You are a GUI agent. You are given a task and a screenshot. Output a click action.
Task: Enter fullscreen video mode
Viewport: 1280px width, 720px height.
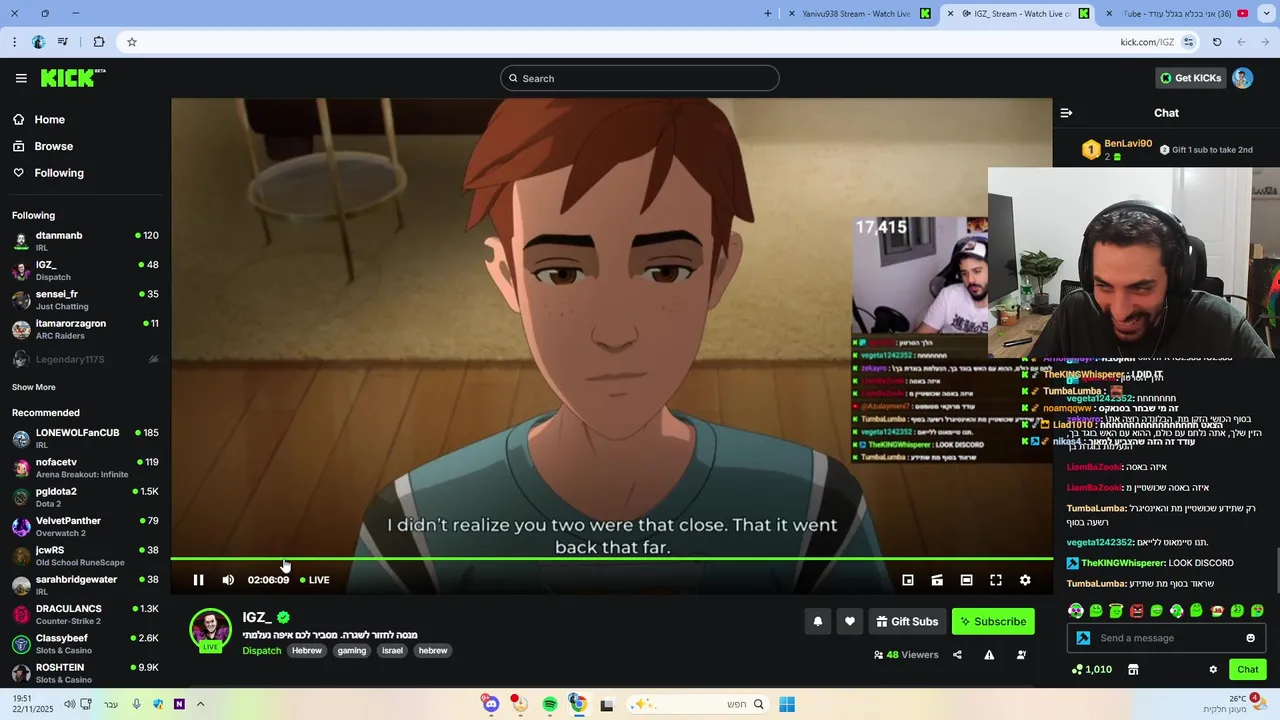coord(996,580)
